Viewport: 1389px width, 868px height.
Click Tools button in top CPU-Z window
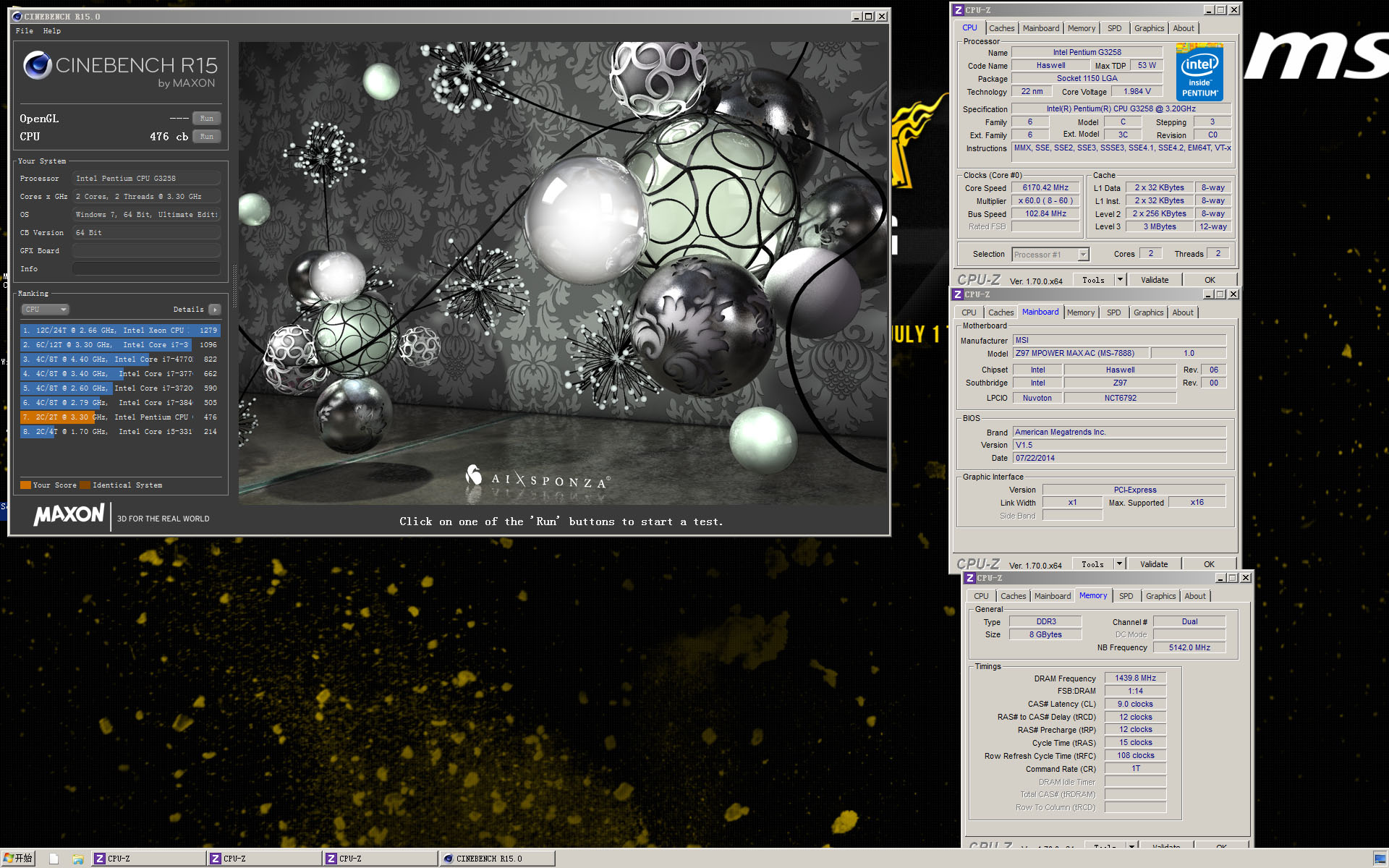(x=1093, y=280)
